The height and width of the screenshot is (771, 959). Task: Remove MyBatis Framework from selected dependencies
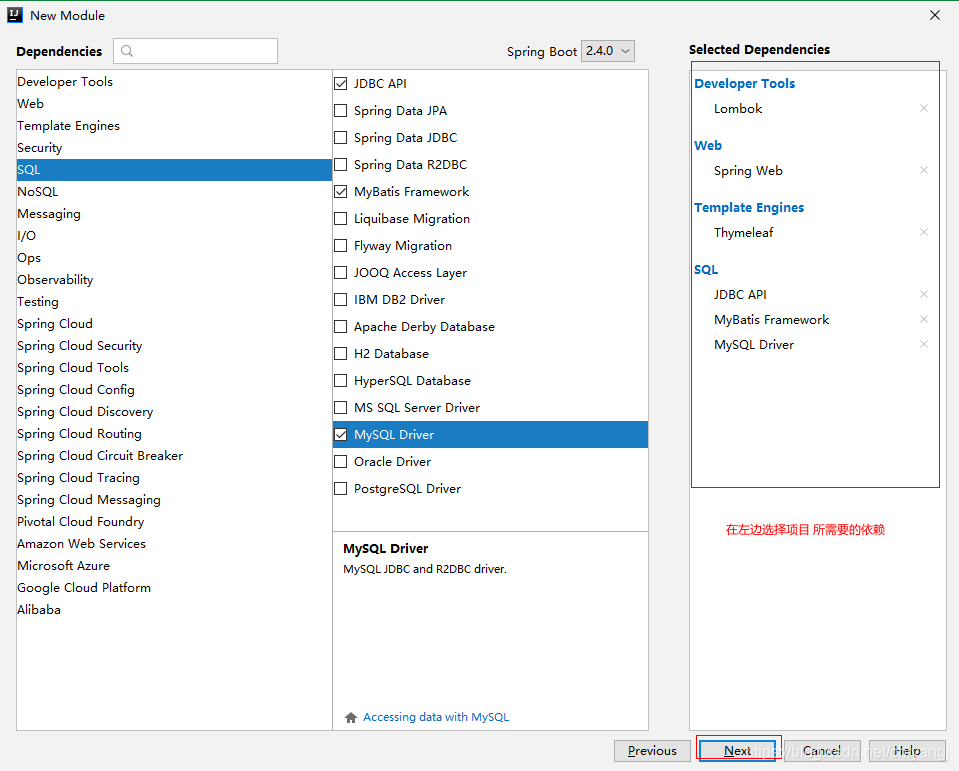tap(924, 319)
